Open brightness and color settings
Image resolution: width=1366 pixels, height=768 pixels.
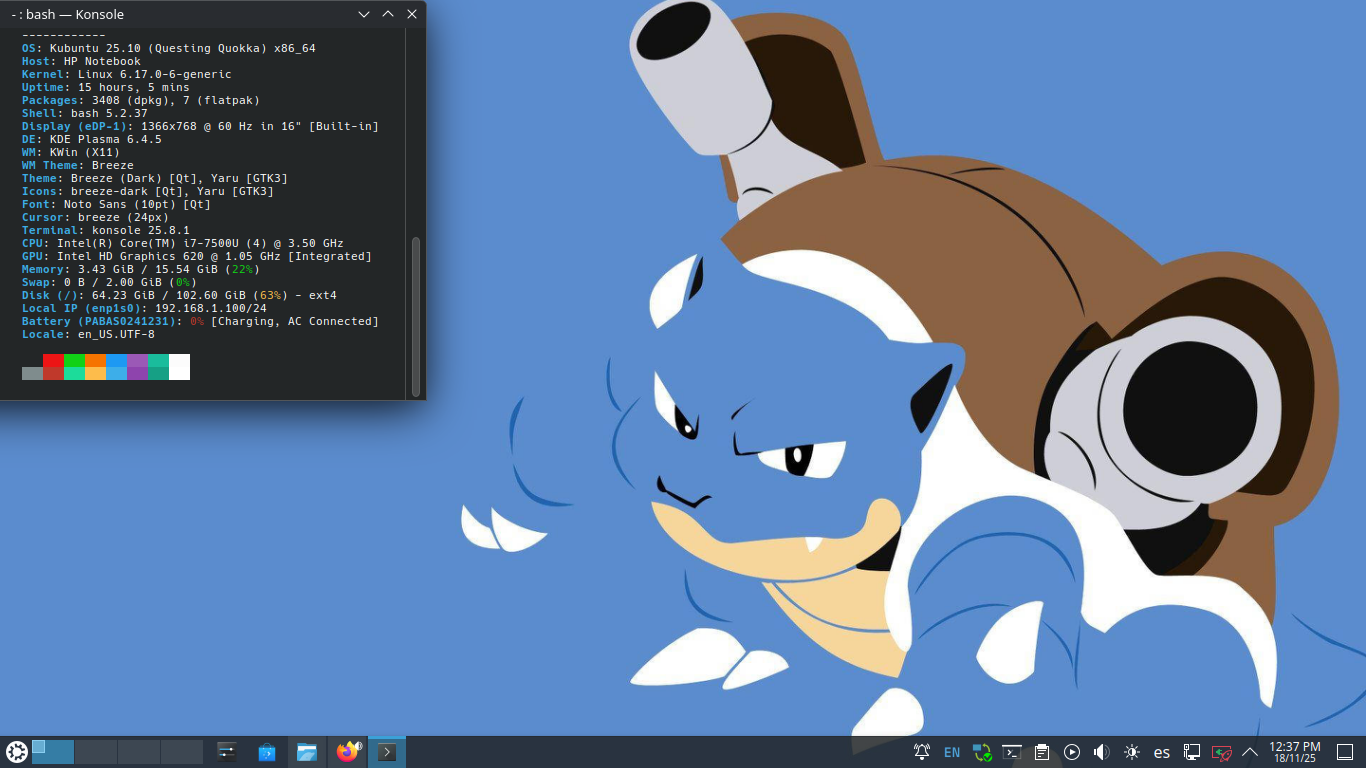1132,752
